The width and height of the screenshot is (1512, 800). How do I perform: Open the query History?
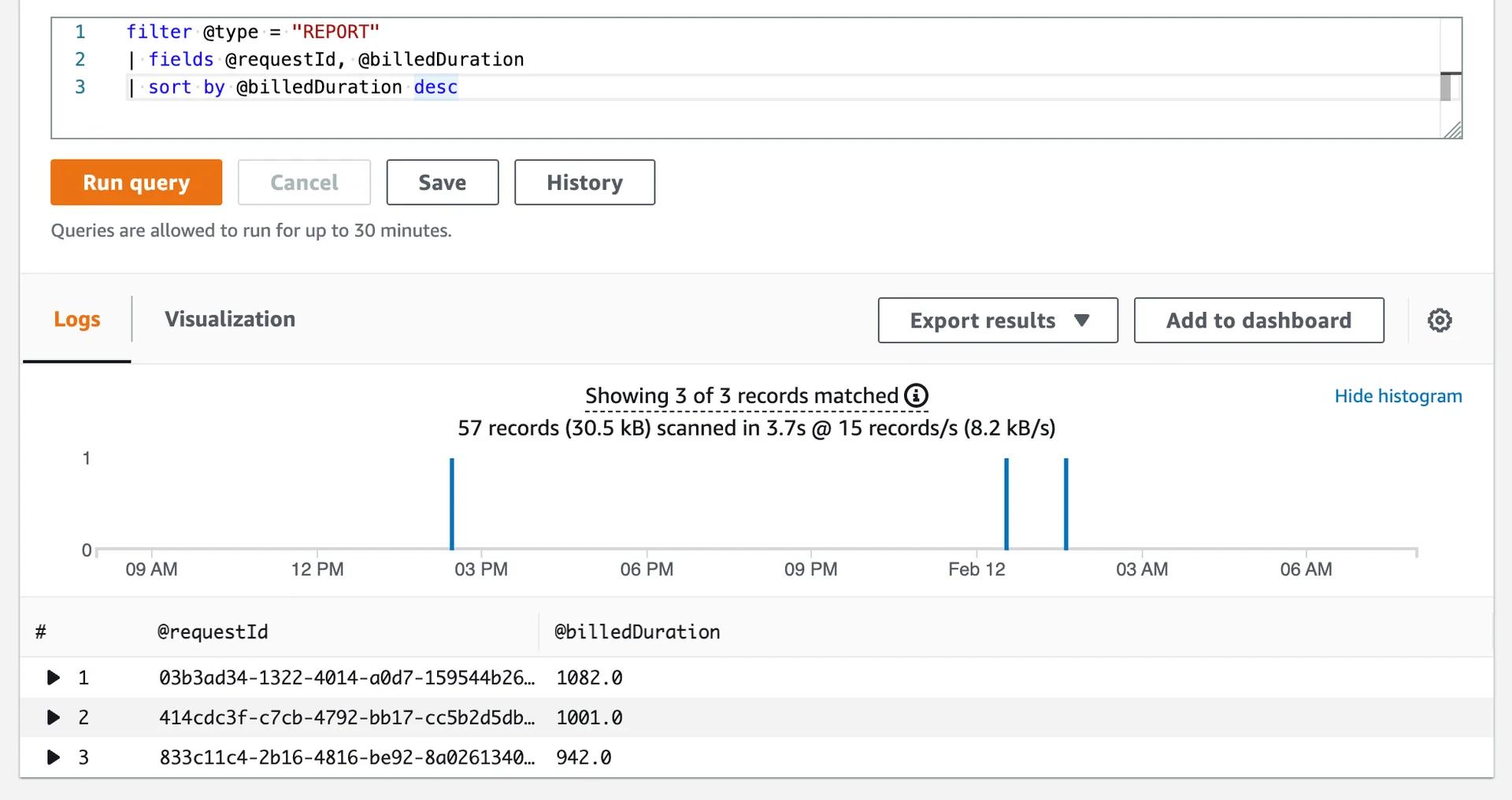[x=584, y=182]
